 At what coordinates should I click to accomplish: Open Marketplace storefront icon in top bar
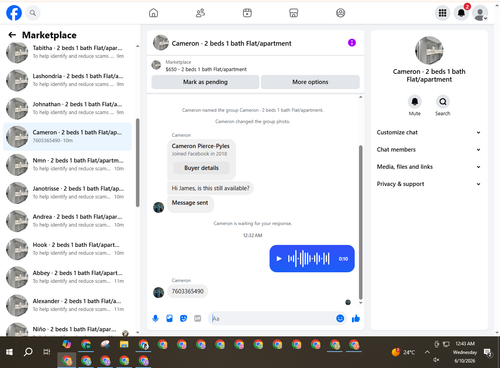pos(294,13)
